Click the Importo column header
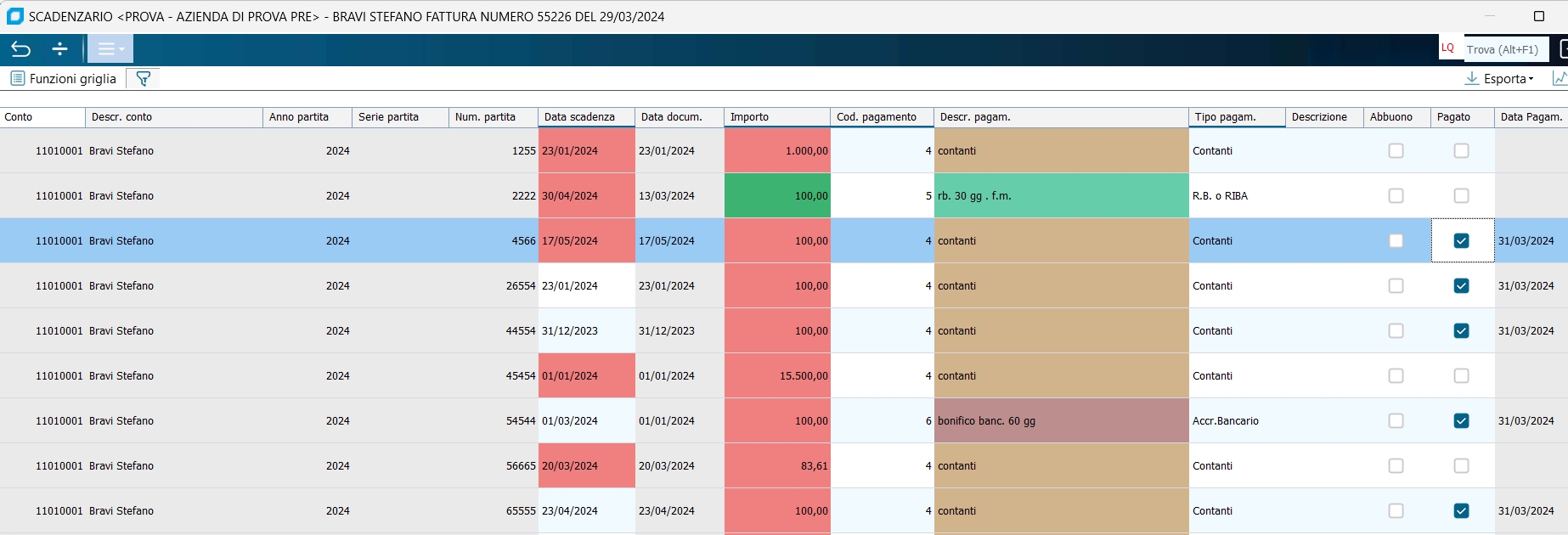Viewport: 1568px width, 535px height. click(776, 117)
